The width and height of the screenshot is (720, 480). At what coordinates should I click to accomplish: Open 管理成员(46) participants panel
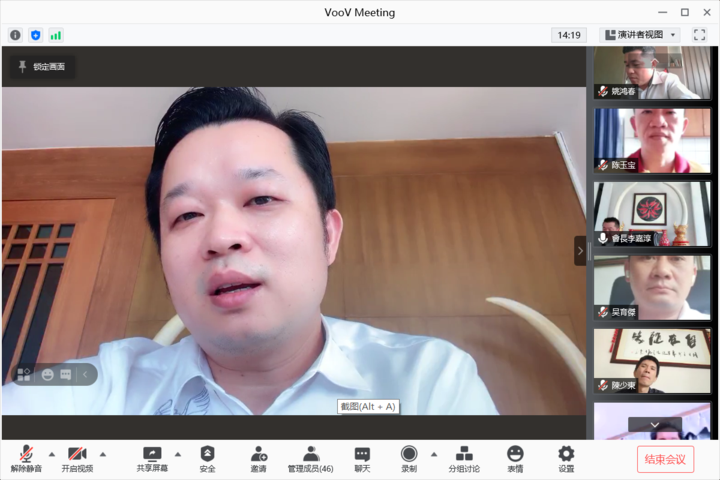(311, 459)
